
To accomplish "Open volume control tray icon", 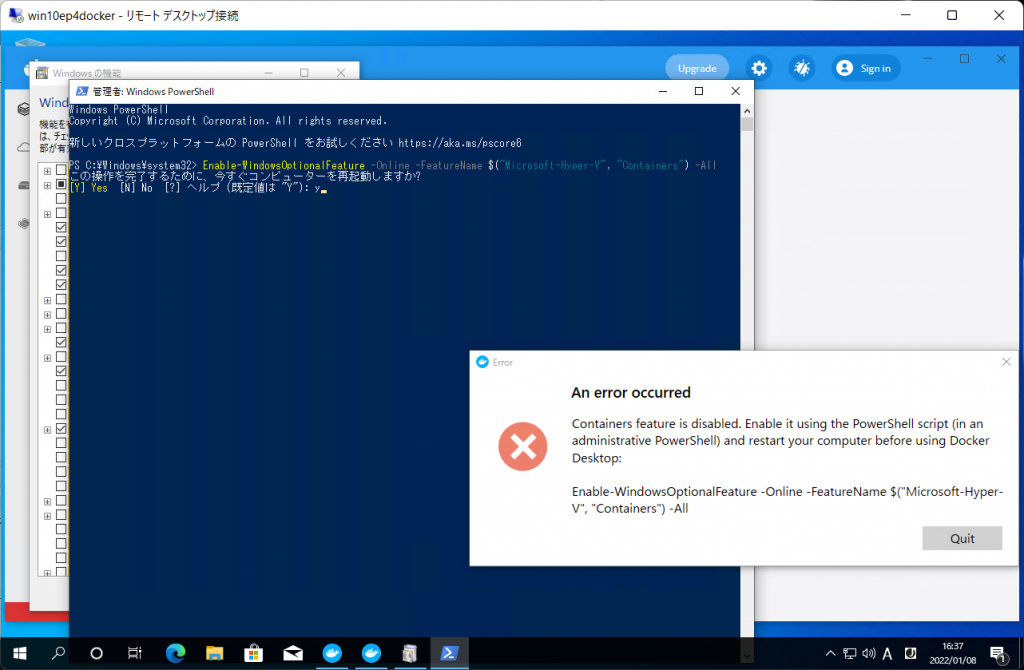I will (x=869, y=653).
